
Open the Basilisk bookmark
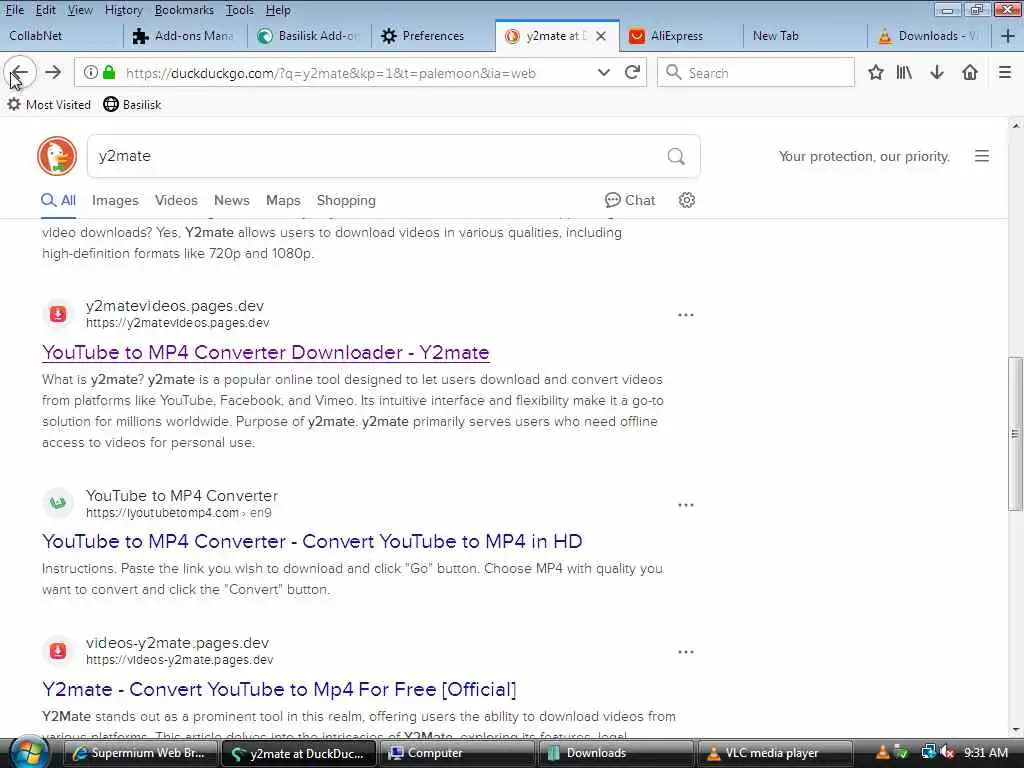(x=132, y=104)
